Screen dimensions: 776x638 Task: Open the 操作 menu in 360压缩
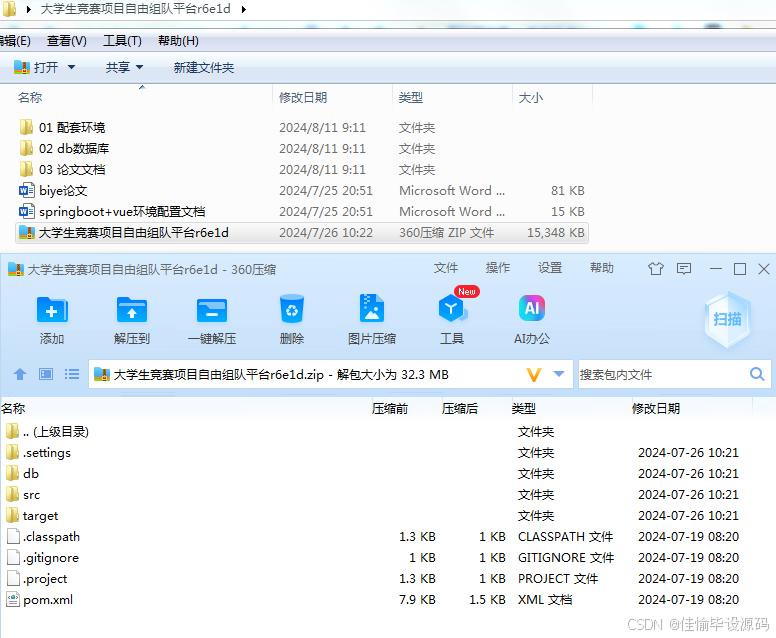498,268
